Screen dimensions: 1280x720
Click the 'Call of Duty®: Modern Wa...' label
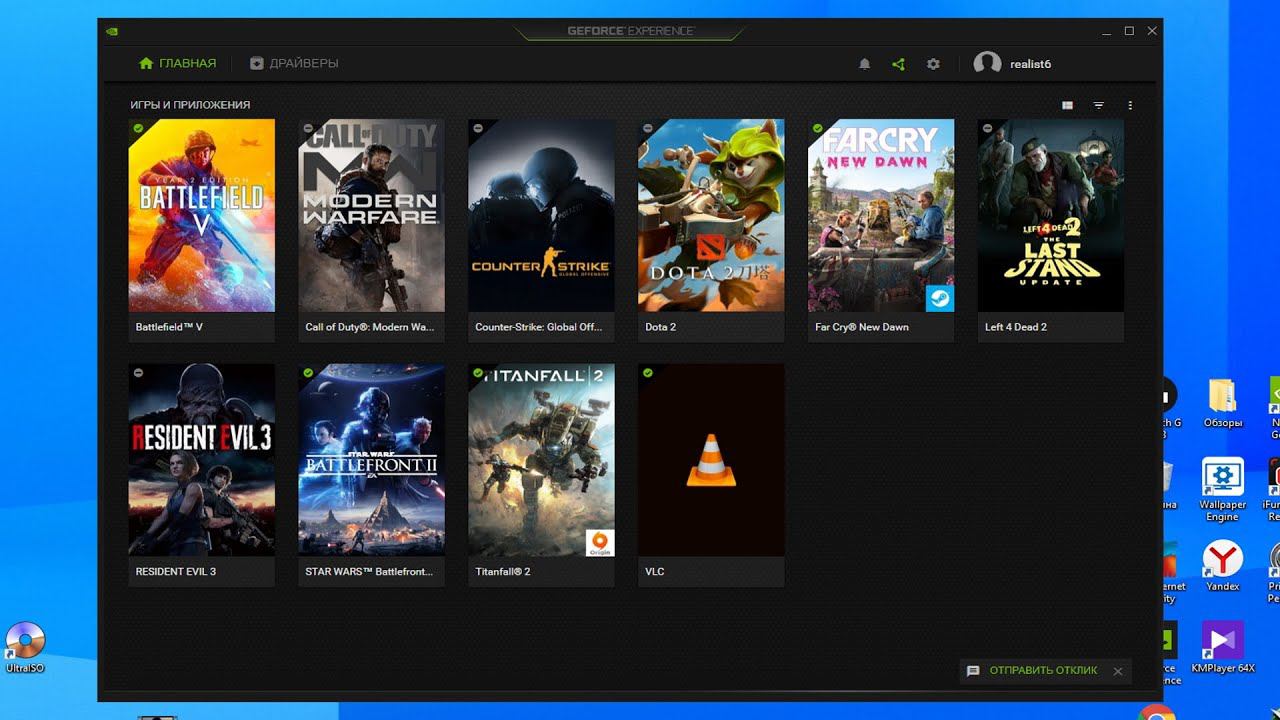(370, 327)
